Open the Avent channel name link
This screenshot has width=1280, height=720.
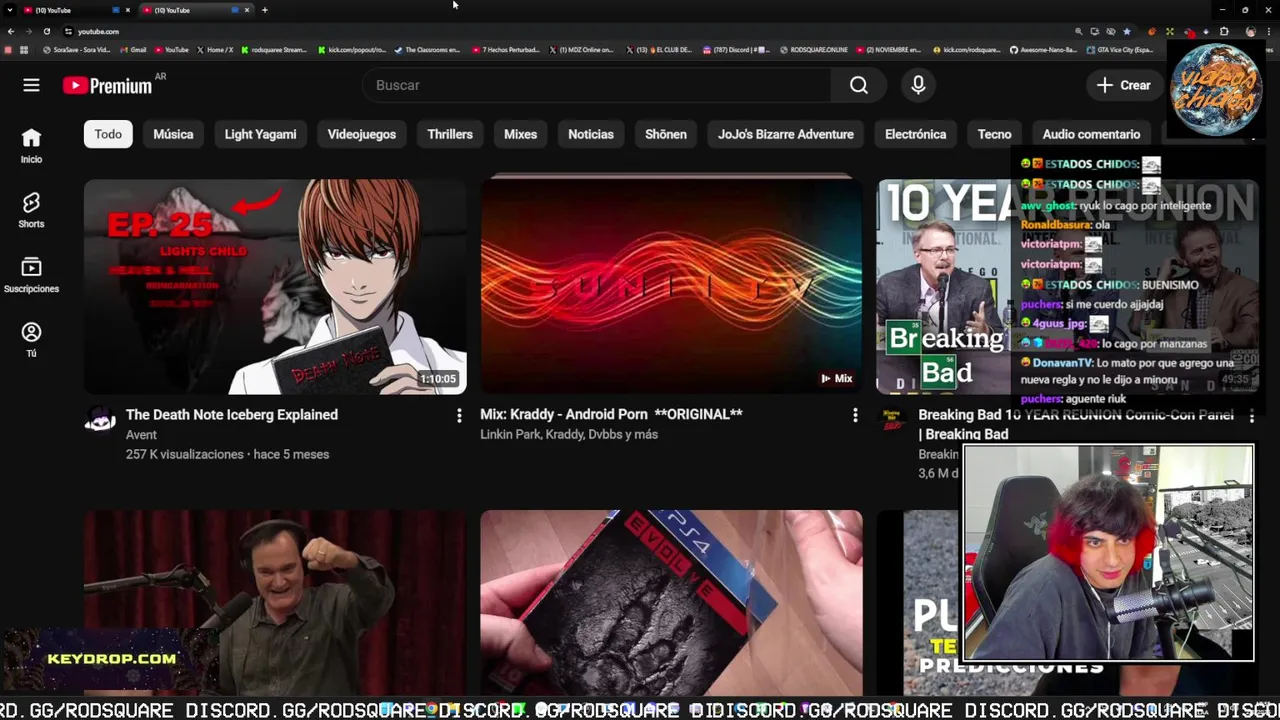click(141, 435)
